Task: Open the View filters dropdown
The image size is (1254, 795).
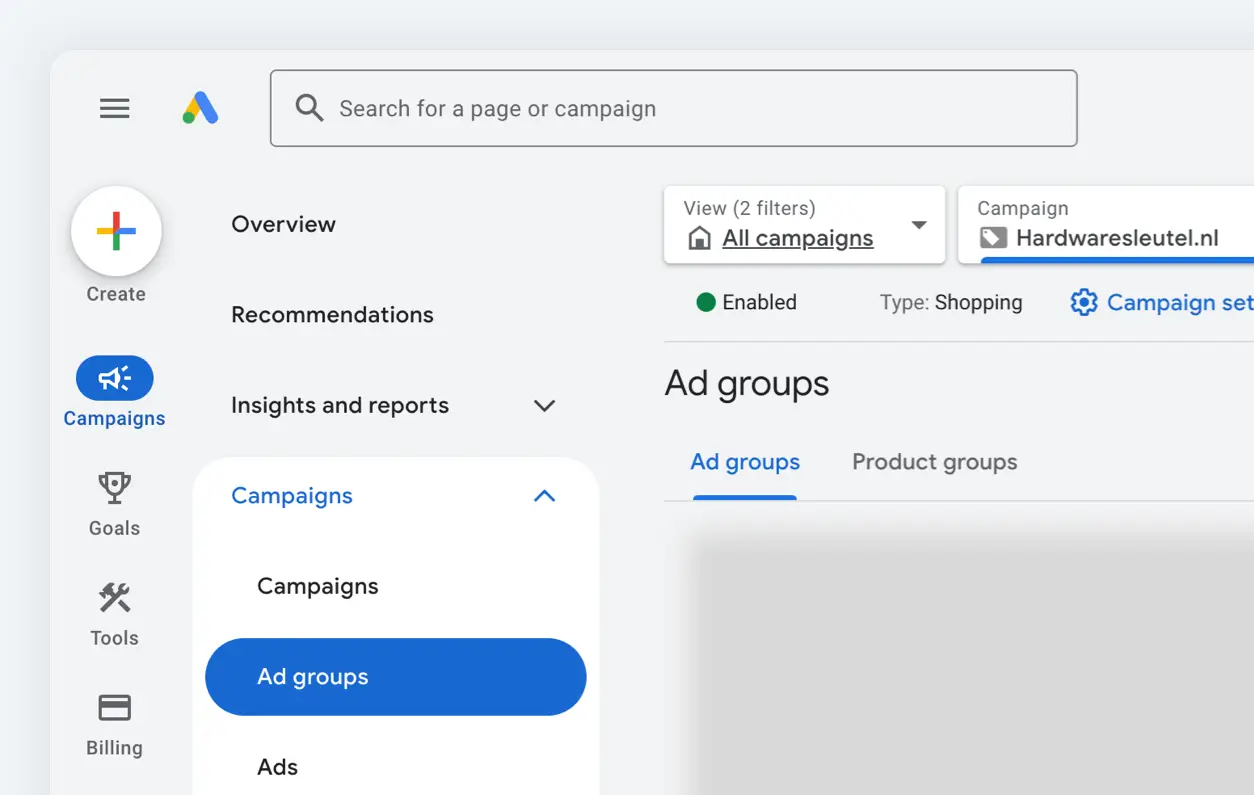Action: pyautogui.click(x=918, y=225)
